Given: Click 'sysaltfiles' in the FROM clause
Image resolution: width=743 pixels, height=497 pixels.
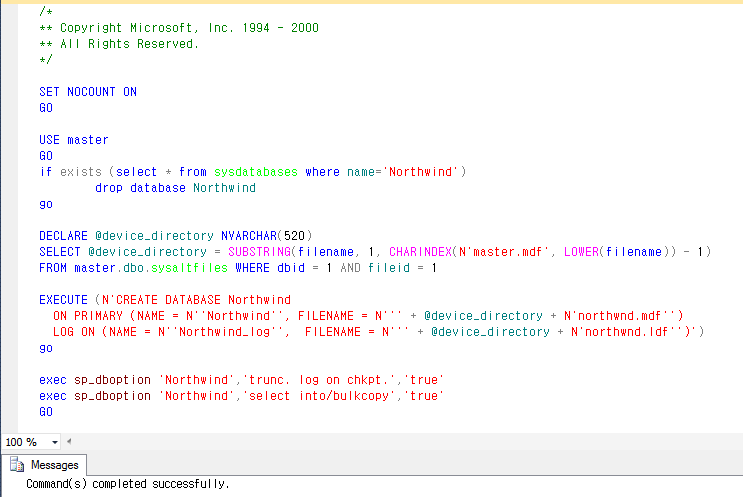Looking at the screenshot, I should point(190,268).
